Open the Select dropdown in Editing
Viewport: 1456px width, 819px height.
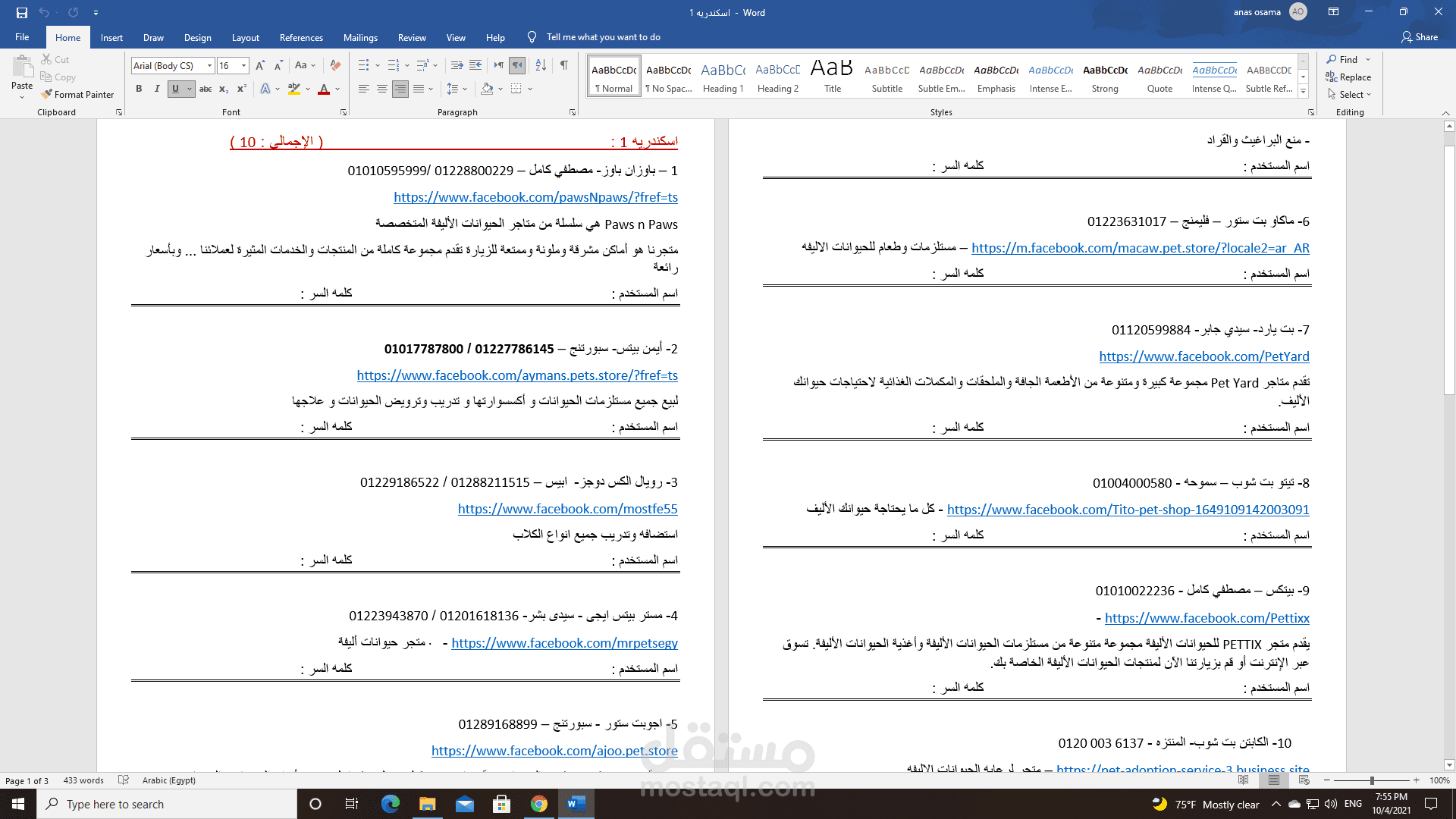click(x=1350, y=95)
